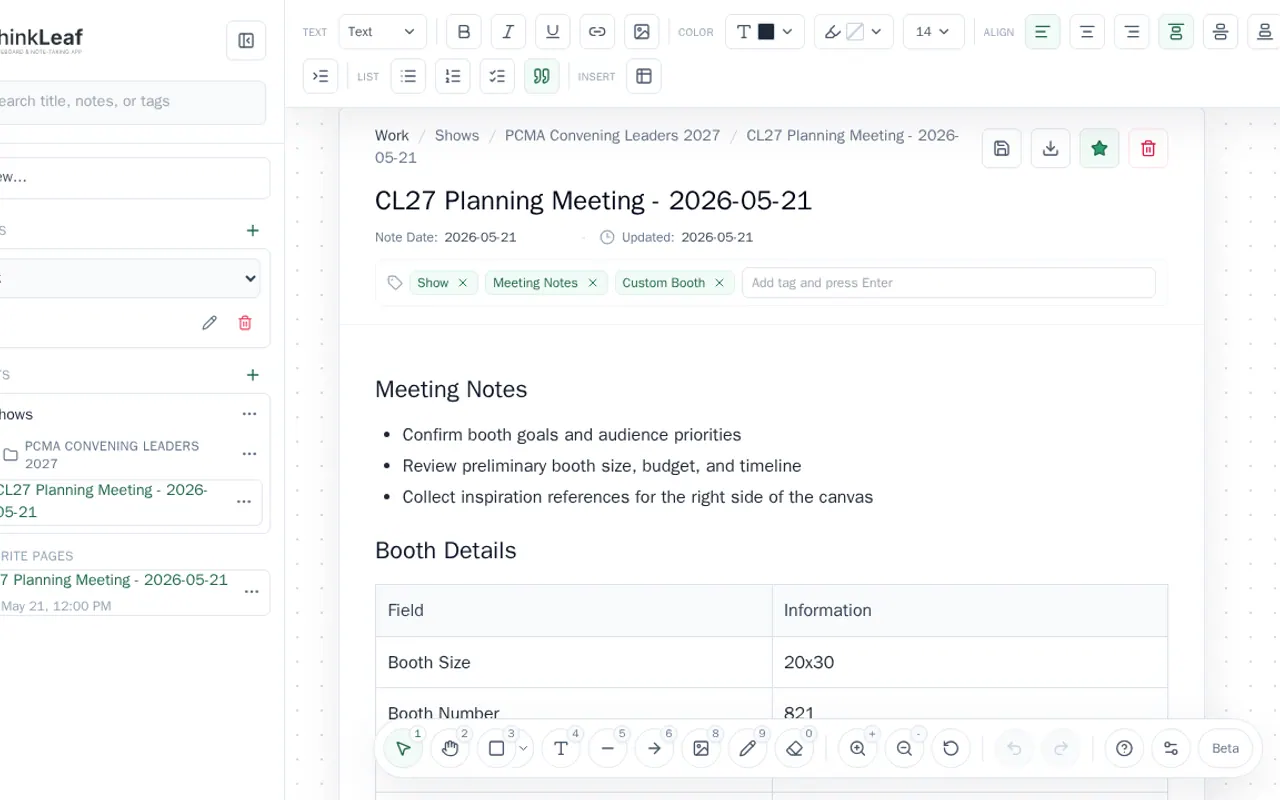Apply numbered list formatting
Screen dimensions: 1280x800
453,76
